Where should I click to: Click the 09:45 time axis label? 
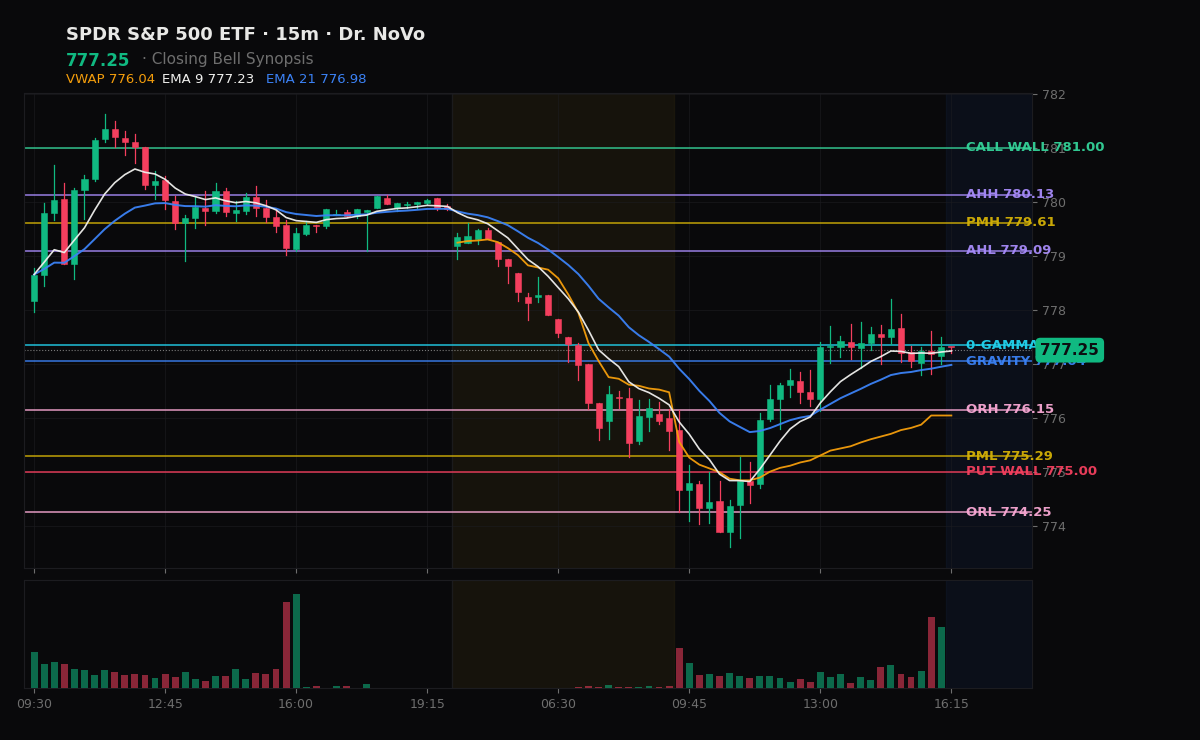click(689, 704)
